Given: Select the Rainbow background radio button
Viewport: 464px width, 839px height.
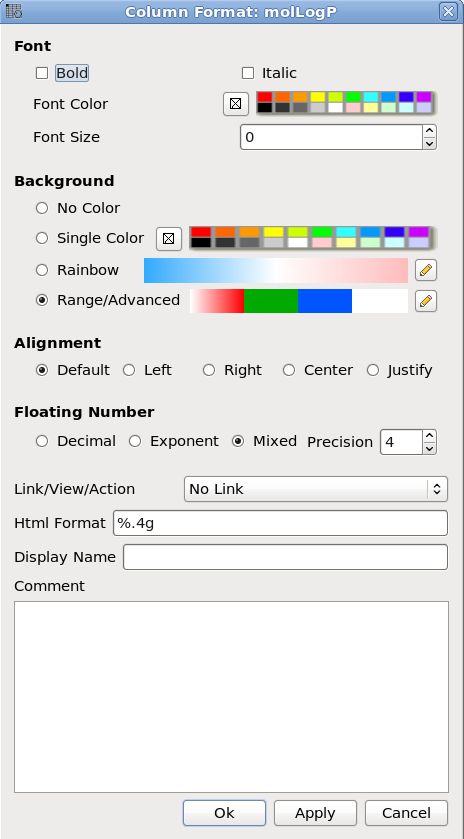Looking at the screenshot, I should pyautogui.click(x=42, y=270).
